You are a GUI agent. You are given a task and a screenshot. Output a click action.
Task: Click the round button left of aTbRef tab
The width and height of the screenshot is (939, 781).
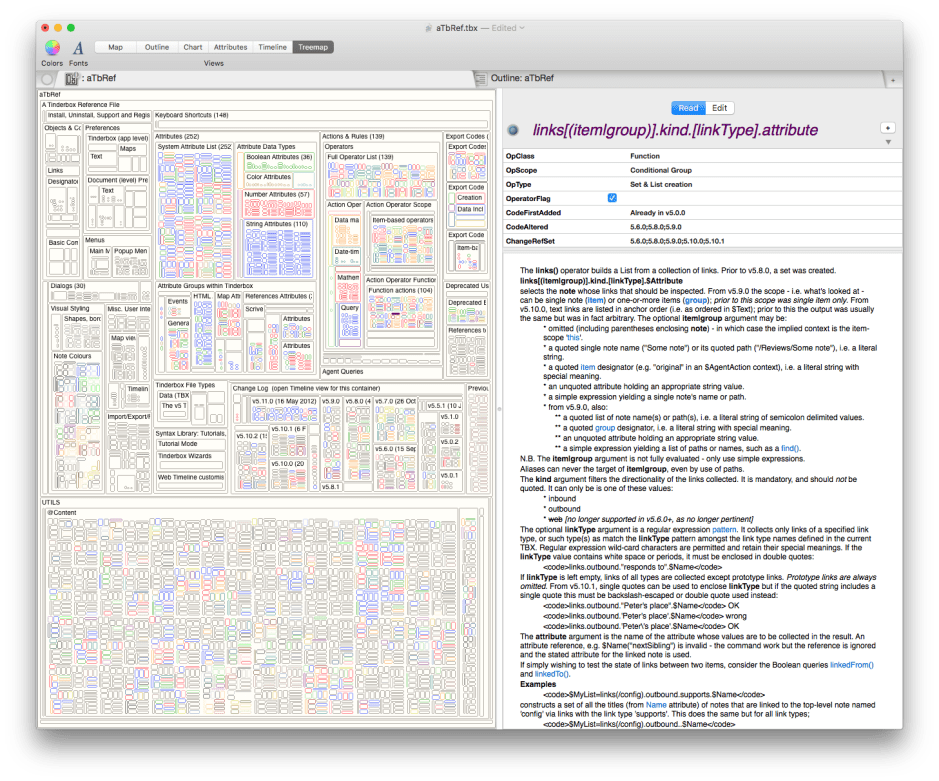click(48, 78)
